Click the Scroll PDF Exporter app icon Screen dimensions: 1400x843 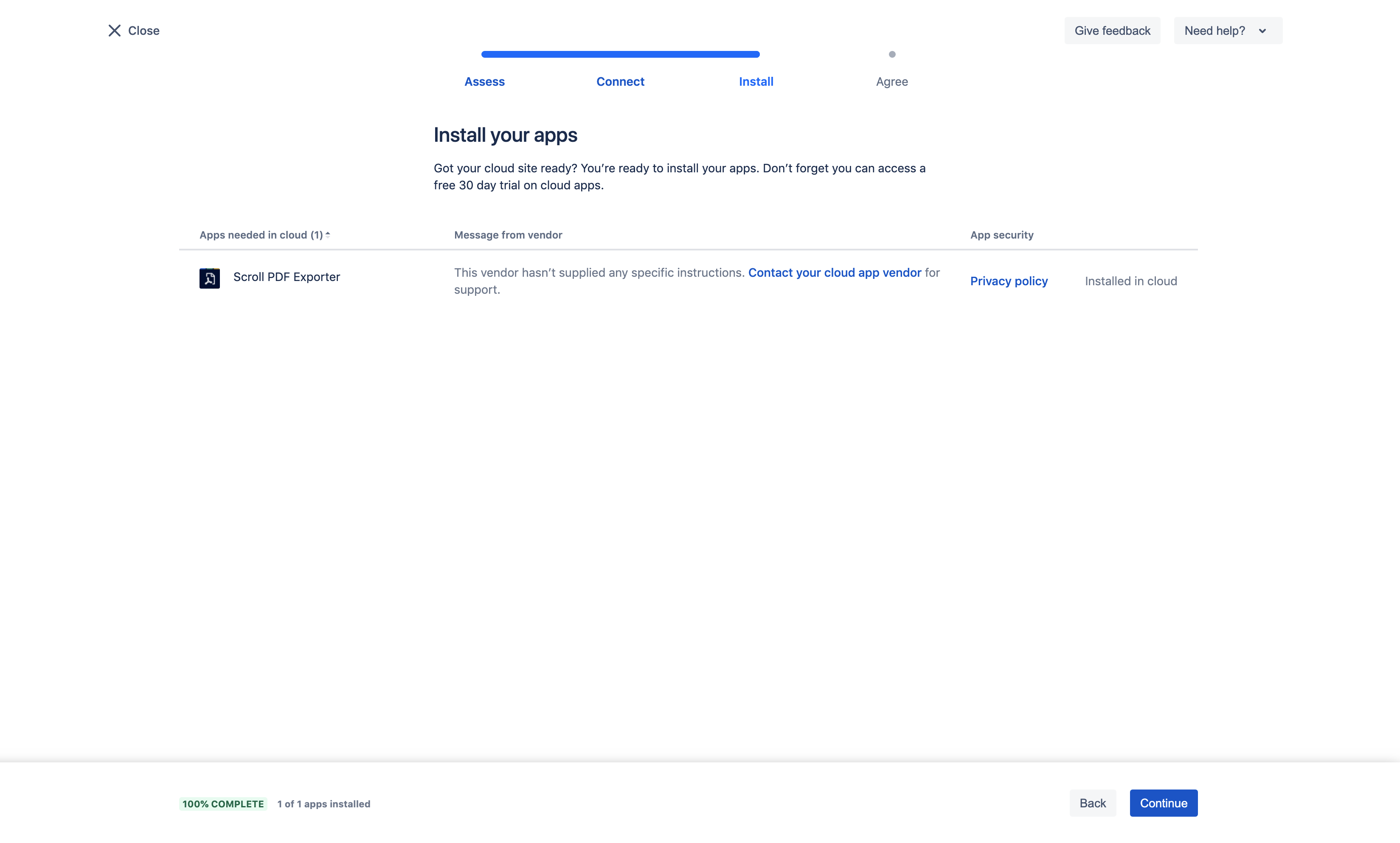[210, 278]
